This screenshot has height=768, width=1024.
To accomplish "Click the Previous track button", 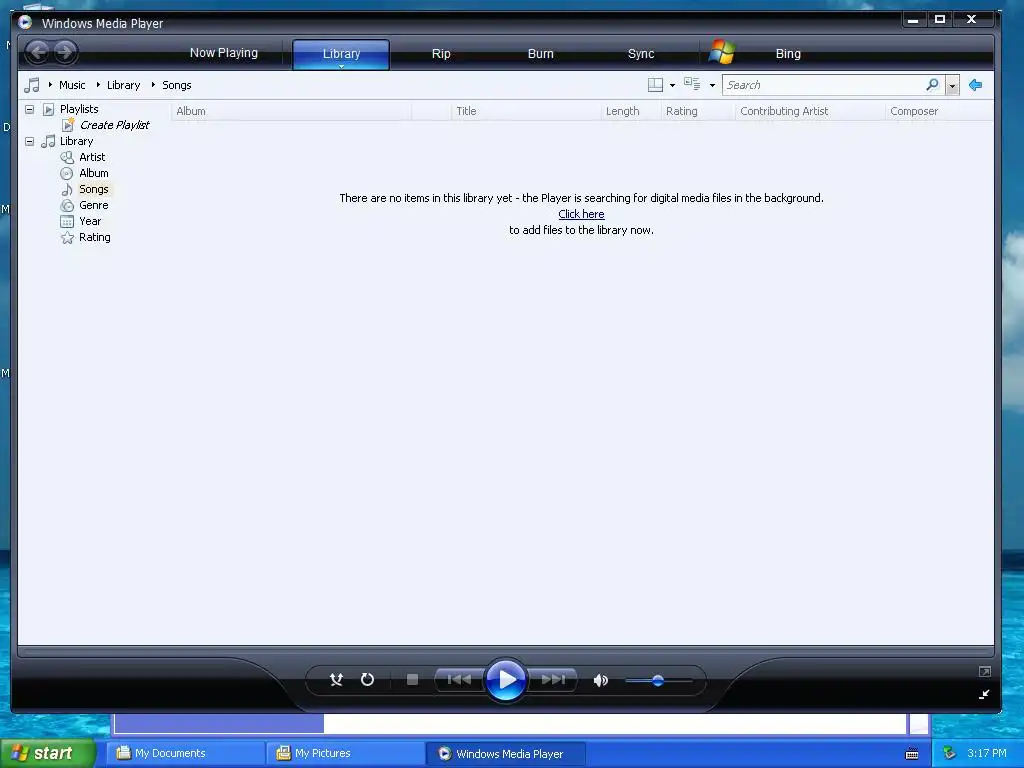I will coord(459,680).
